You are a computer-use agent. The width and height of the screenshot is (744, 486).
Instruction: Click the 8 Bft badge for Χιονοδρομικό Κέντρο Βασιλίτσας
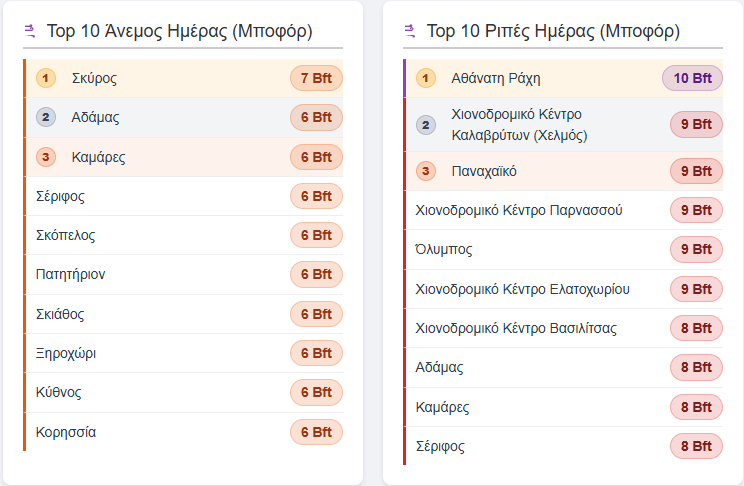coord(696,328)
